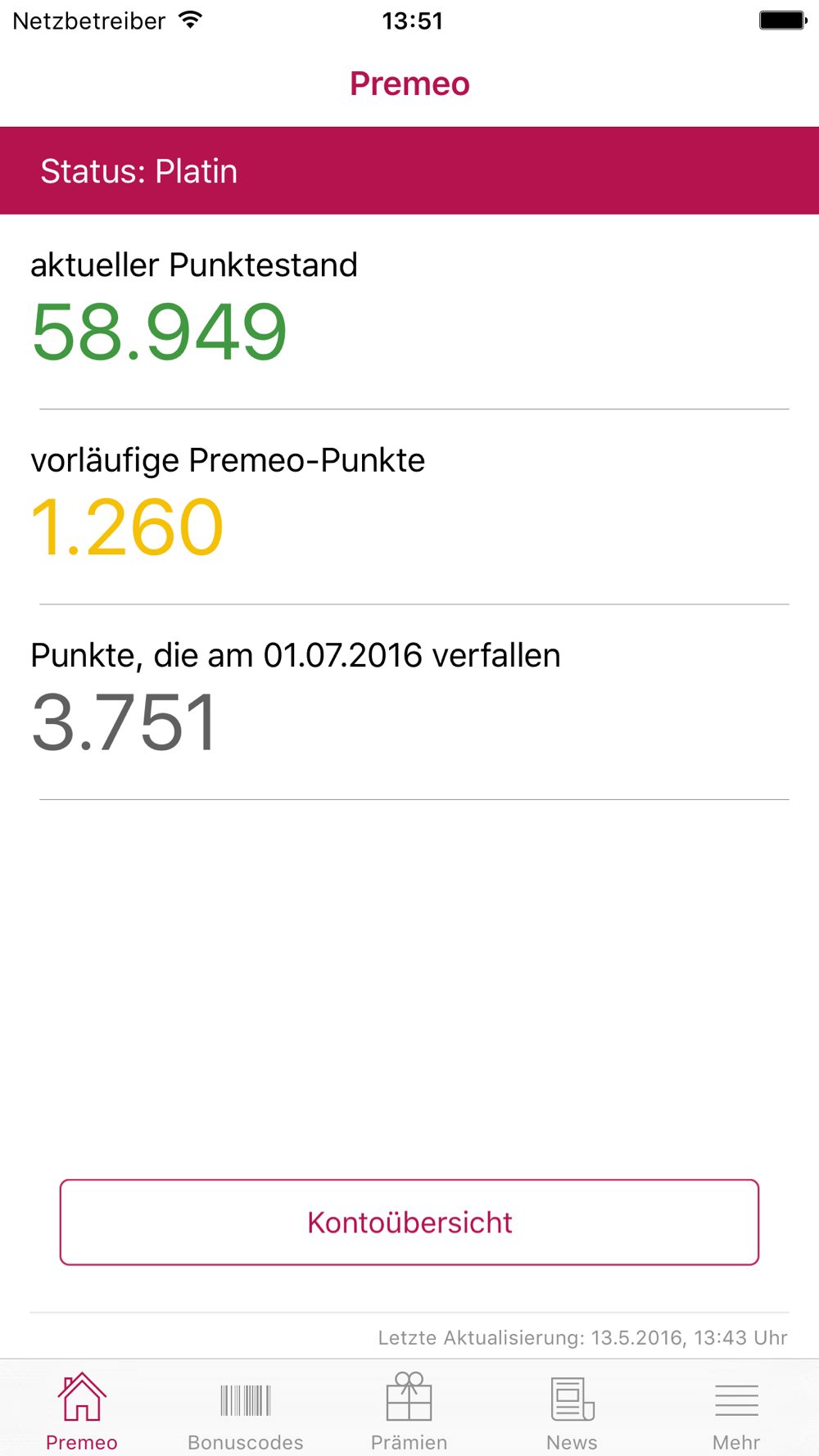This screenshot has width=819, height=1456.
Task: Switch to the Bonuscodes tab label
Action: (245, 1442)
